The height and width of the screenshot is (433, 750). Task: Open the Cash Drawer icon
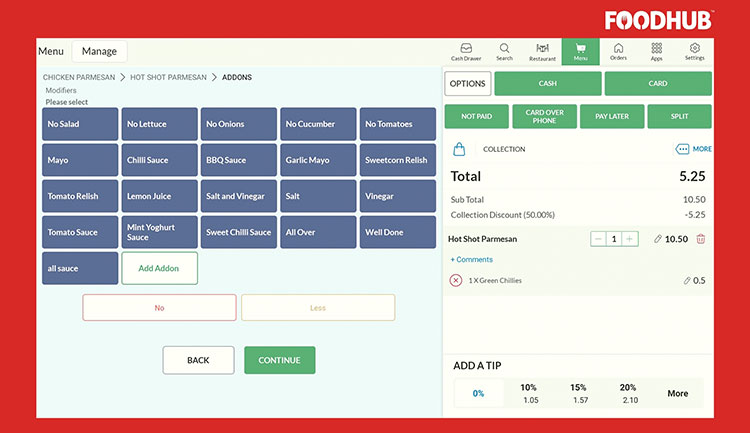466,51
